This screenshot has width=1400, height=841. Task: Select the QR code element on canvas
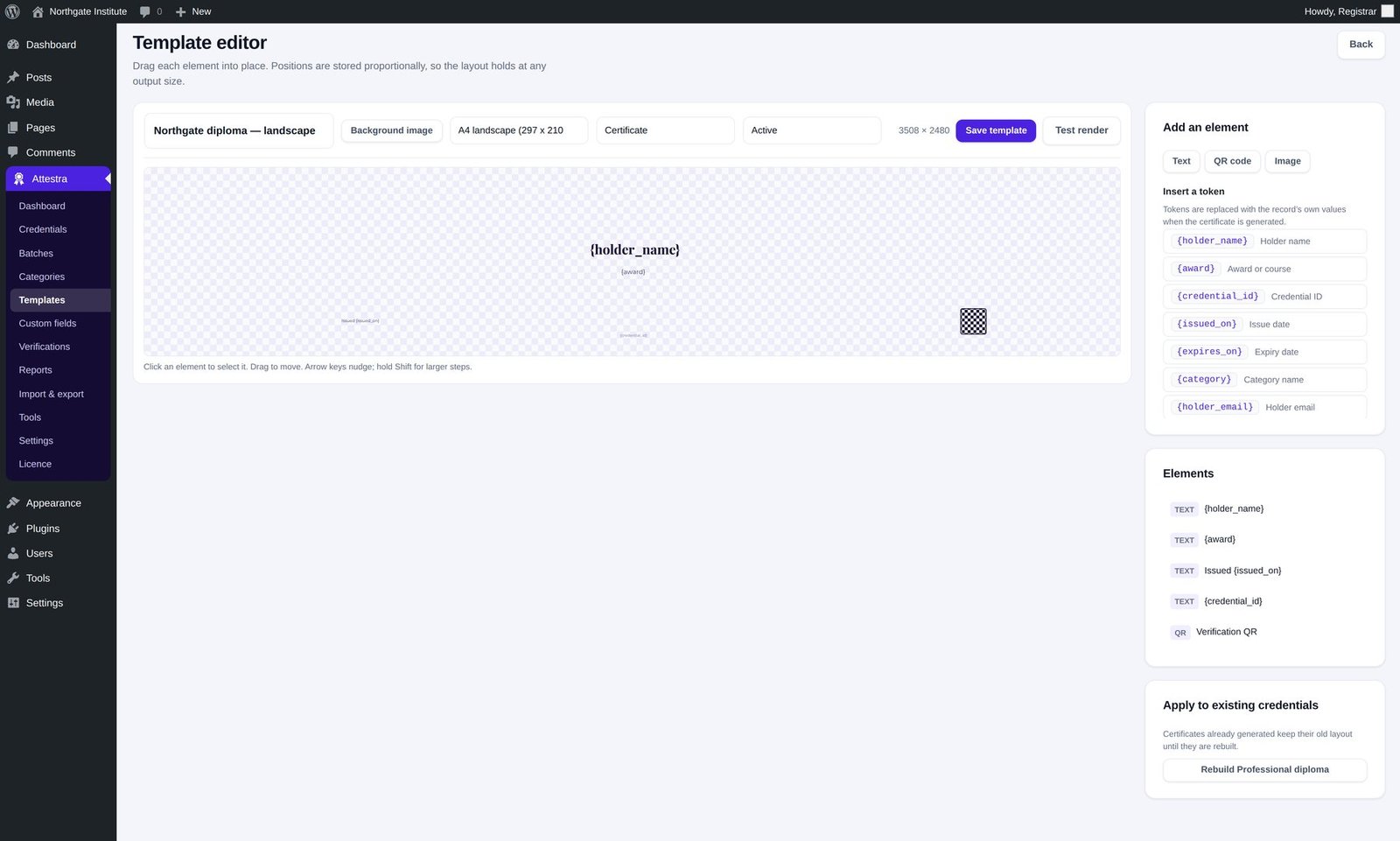[x=973, y=321]
